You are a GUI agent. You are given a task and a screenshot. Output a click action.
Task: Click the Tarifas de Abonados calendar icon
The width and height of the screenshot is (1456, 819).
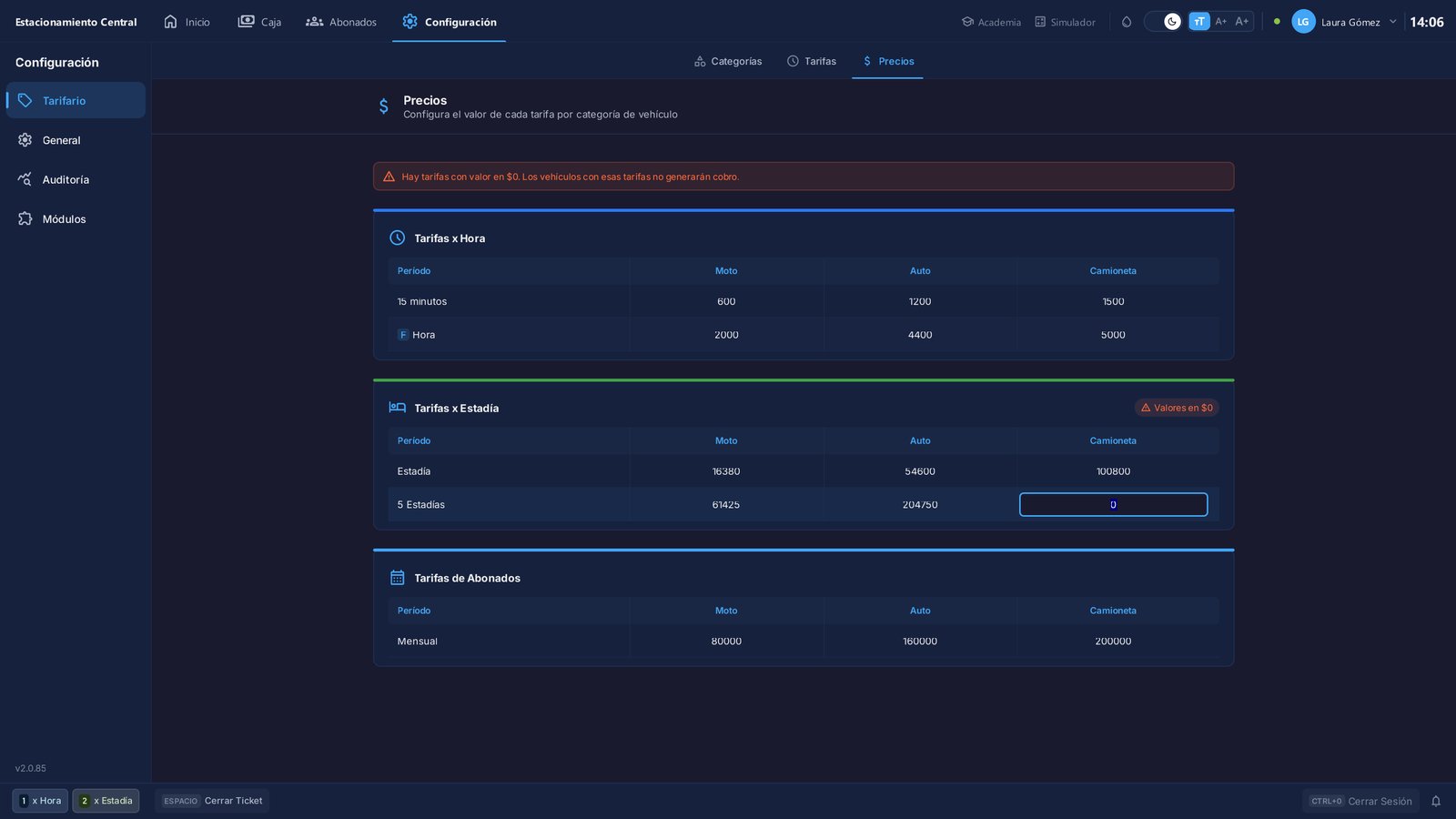coord(397,578)
